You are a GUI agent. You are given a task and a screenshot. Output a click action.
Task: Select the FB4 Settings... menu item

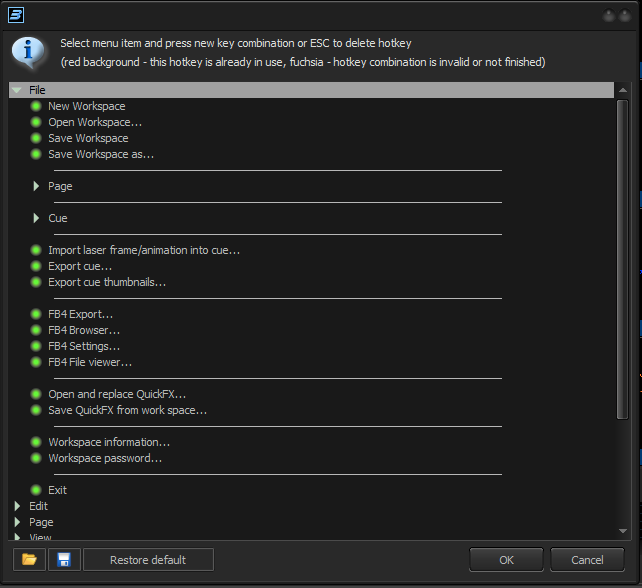[84, 346]
